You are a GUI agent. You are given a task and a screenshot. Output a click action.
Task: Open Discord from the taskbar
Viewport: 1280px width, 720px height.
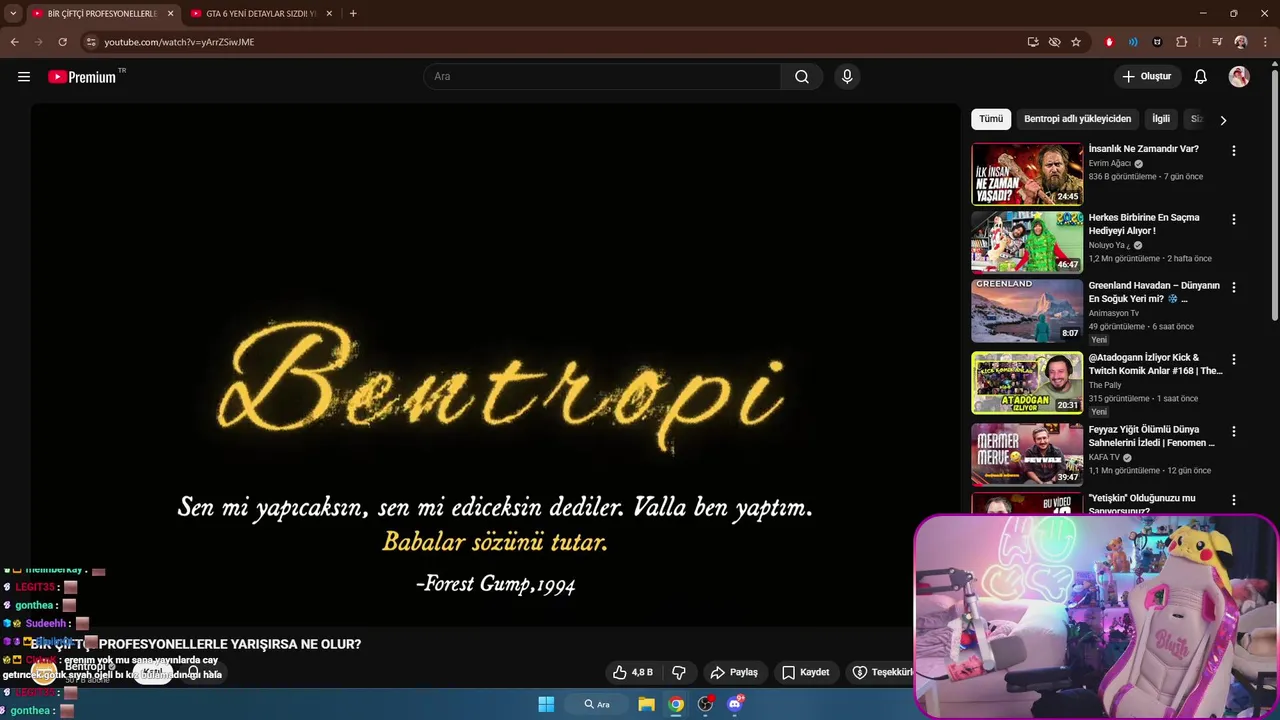[736, 704]
